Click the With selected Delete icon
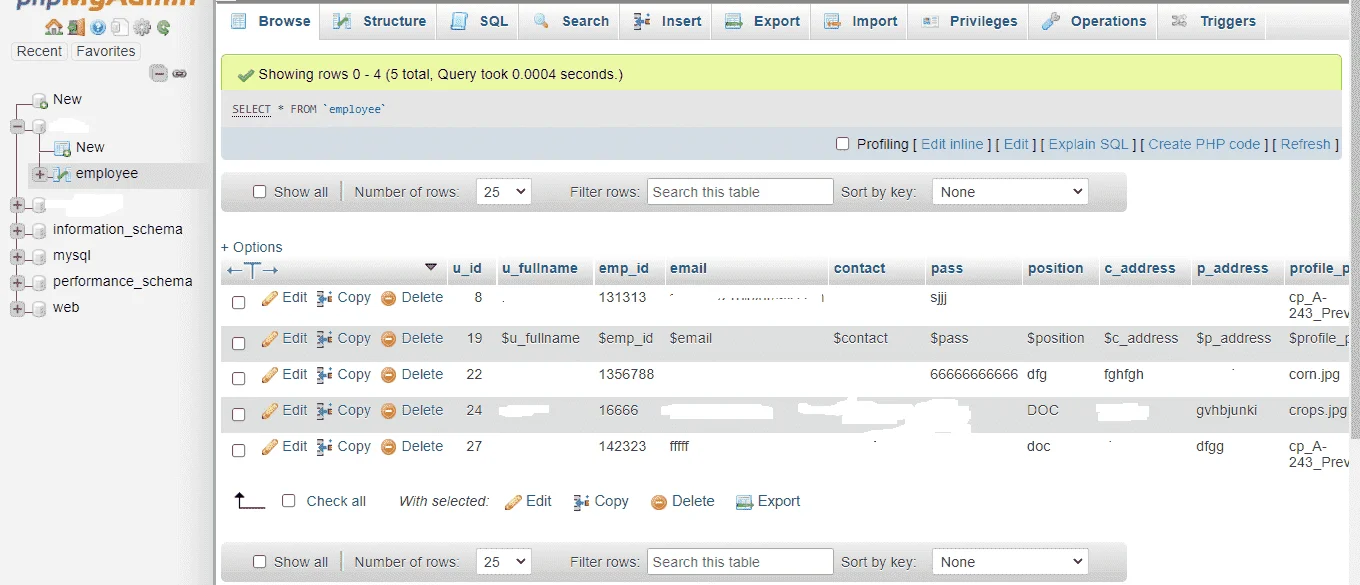Image resolution: width=1360 pixels, height=585 pixels. click(659, 502)
